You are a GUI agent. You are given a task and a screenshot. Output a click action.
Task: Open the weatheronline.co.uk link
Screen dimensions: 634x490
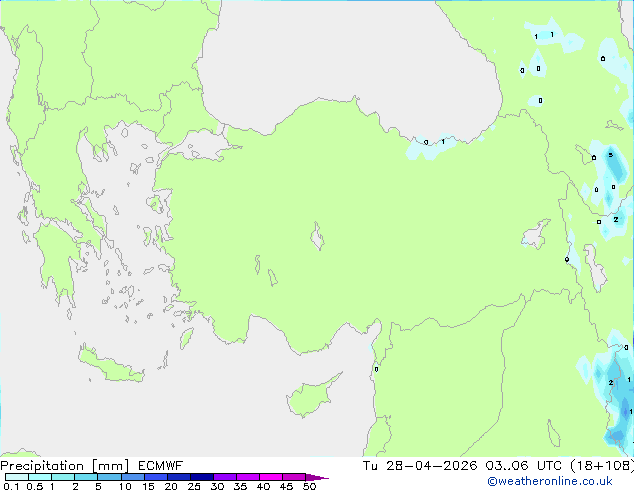click(550, 481)
